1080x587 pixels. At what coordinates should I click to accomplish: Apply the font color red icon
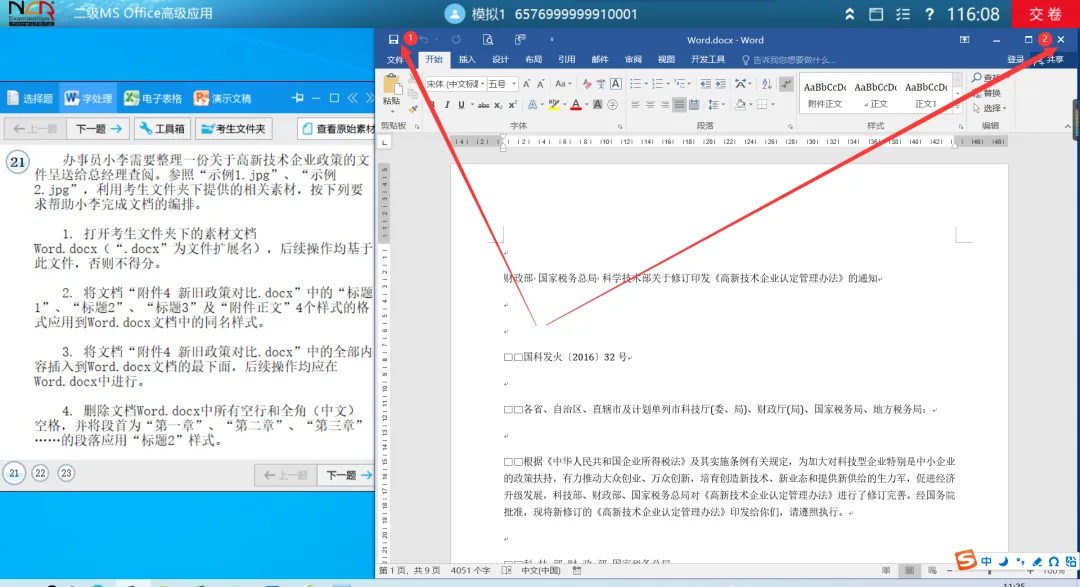pyautogui.click(x=576, y=104)
